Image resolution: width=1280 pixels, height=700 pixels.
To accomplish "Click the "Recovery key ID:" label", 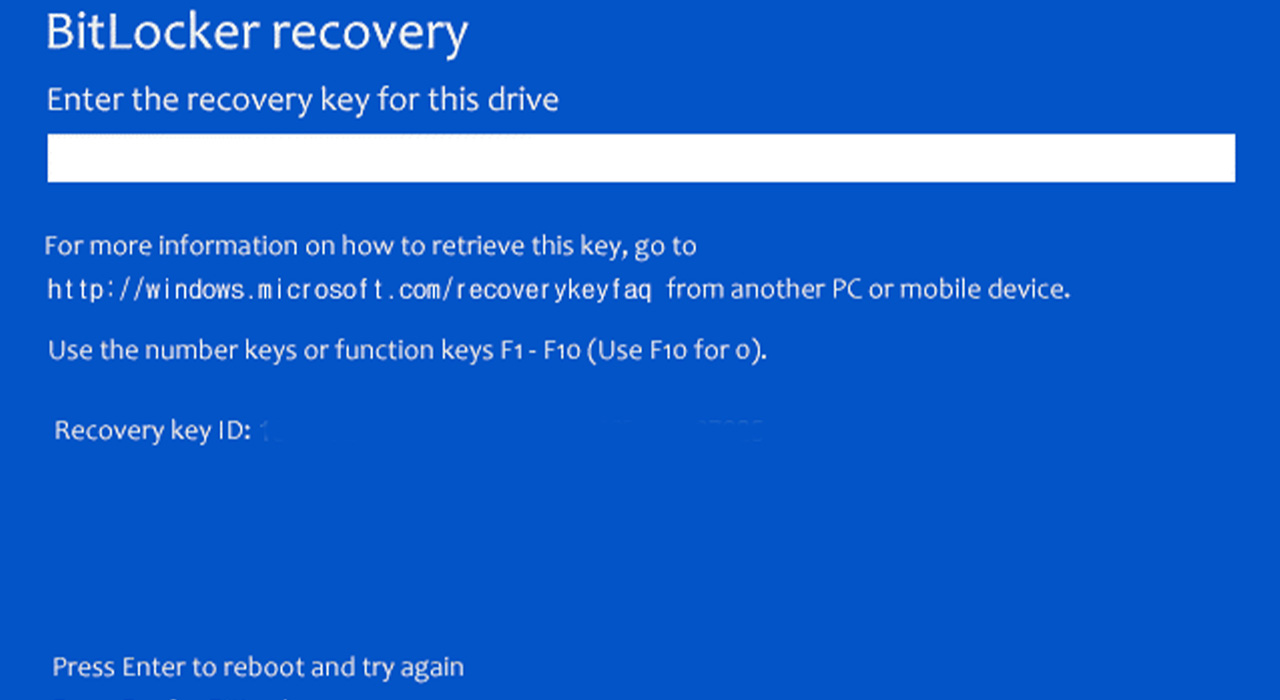I will (152, 431).
